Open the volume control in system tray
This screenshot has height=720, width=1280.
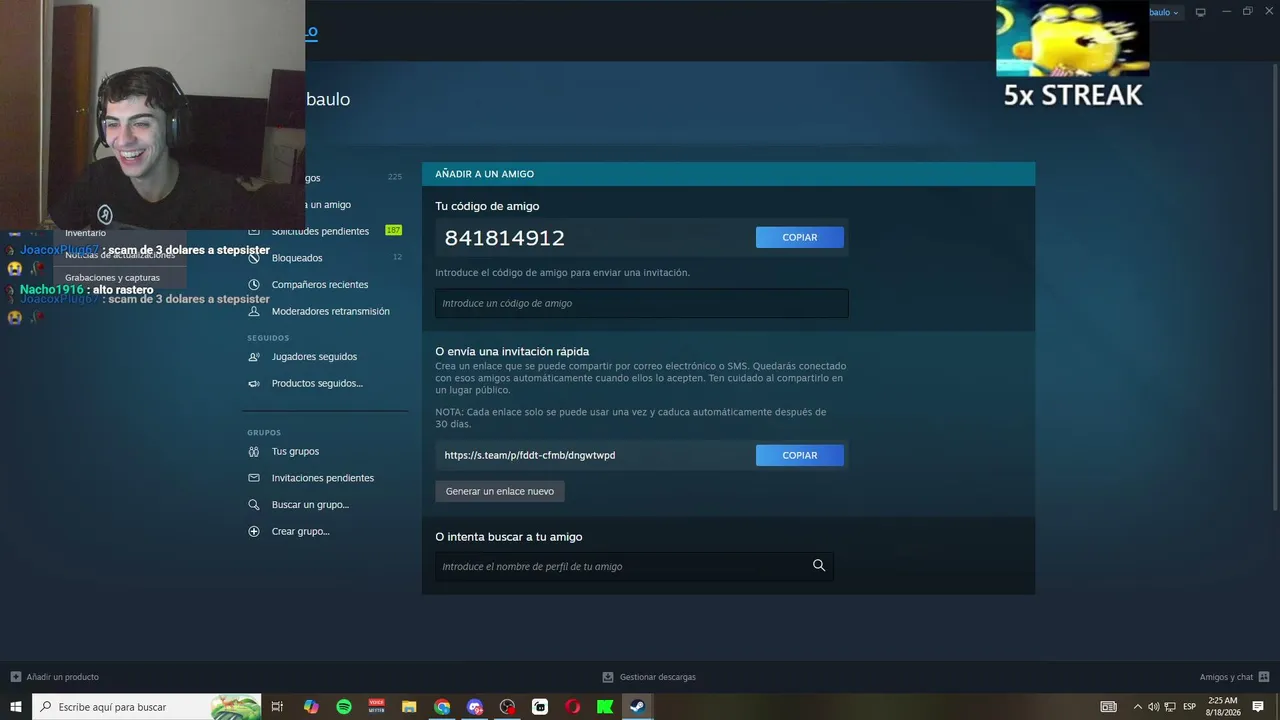tap(1153, 707)
